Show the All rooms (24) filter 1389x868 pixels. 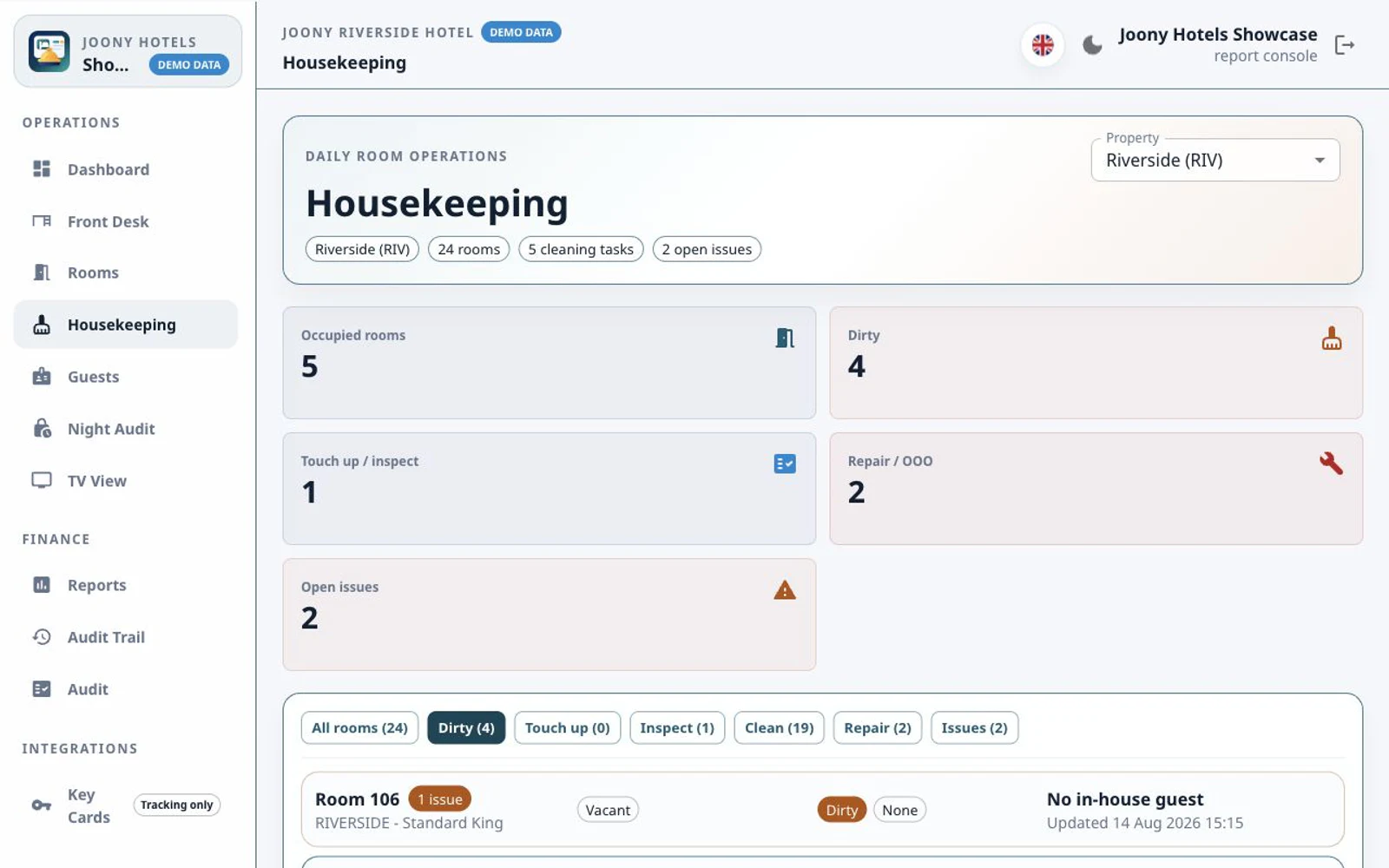(x=359, y=727)
